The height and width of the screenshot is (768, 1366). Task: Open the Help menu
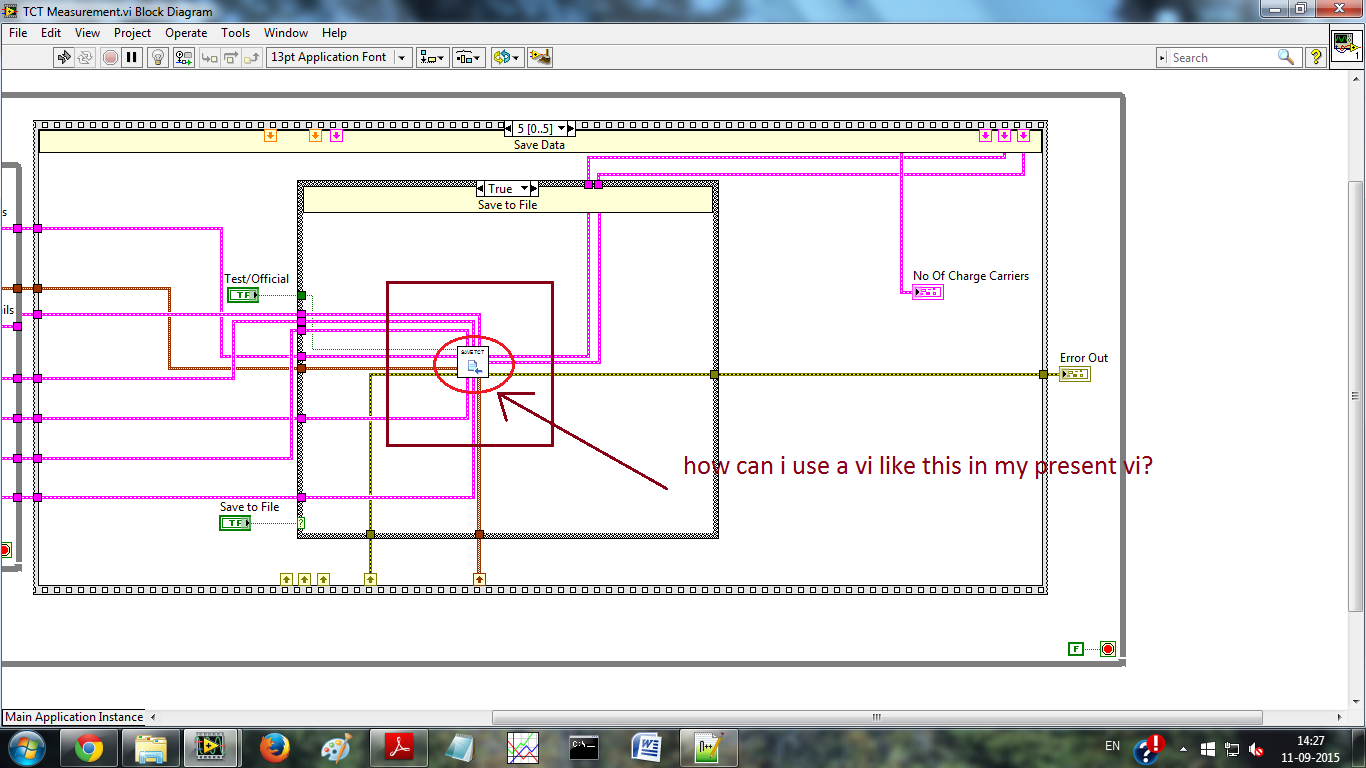(x=334, y=33)
